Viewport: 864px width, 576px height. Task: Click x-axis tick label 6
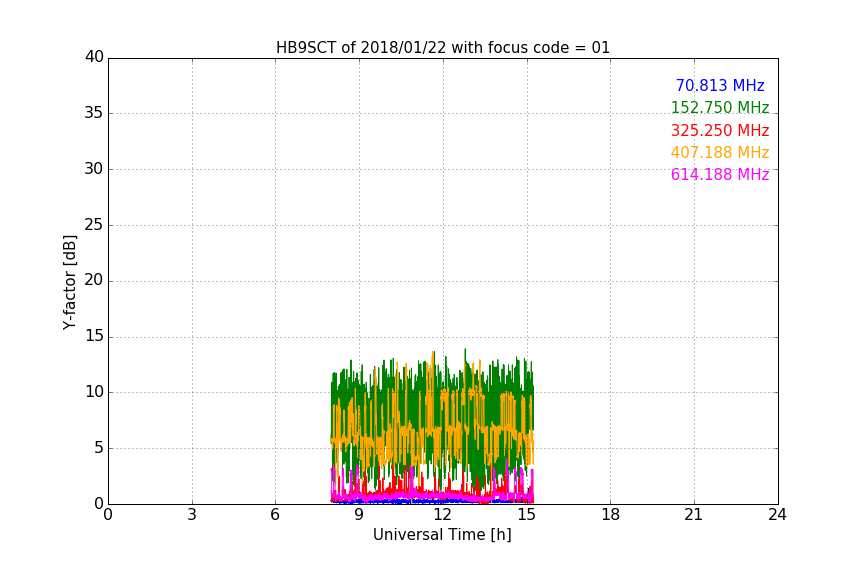point(275,515)
